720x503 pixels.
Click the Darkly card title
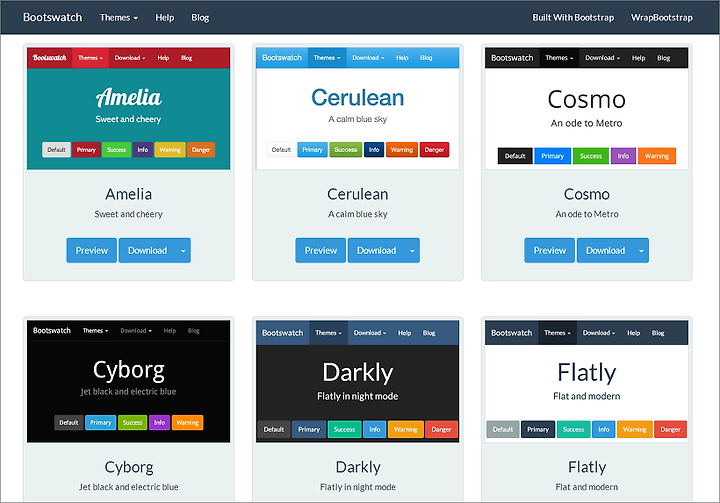358,467
